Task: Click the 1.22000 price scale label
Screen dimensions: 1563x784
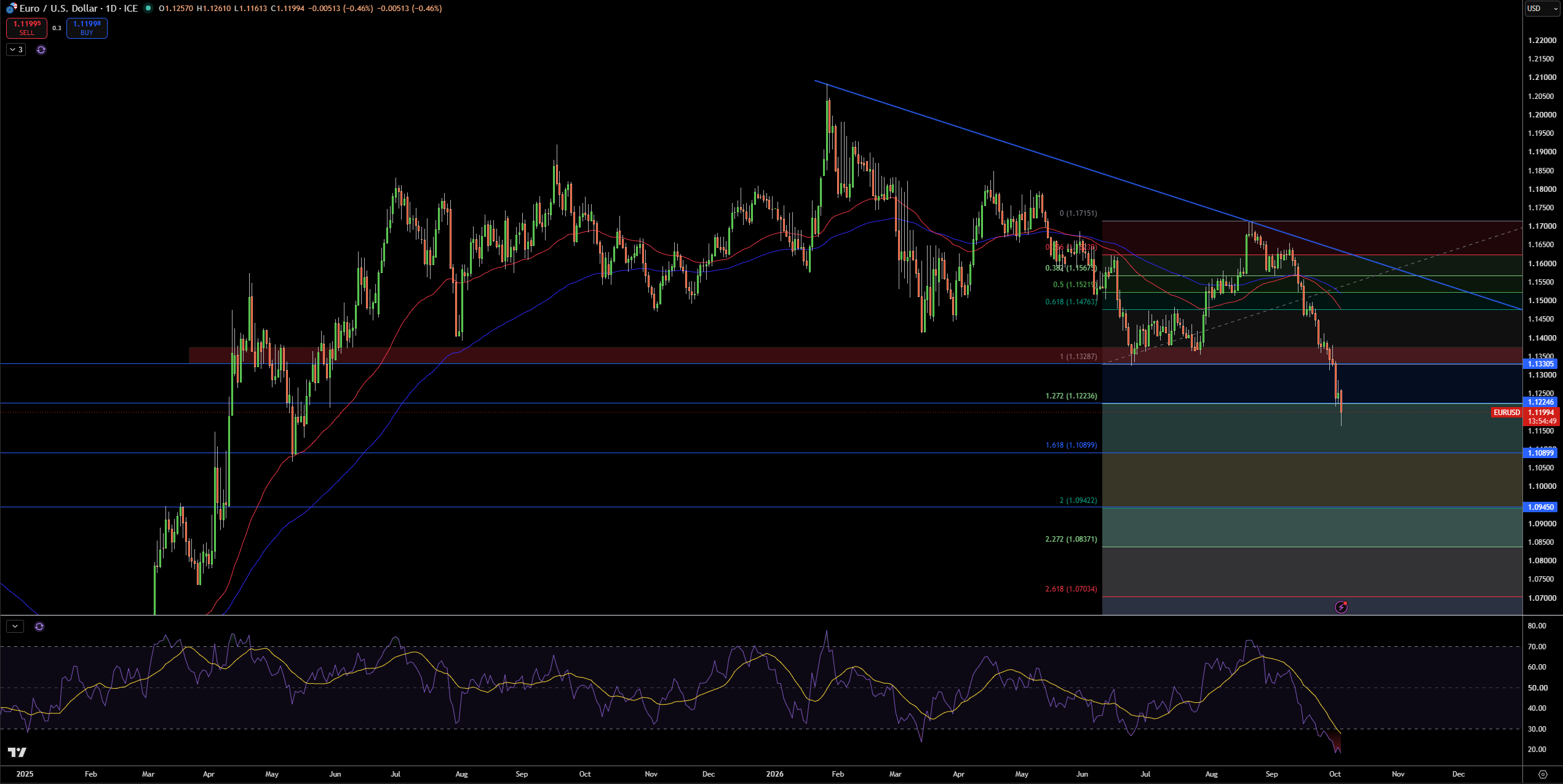Action: tap(1542, 41)
